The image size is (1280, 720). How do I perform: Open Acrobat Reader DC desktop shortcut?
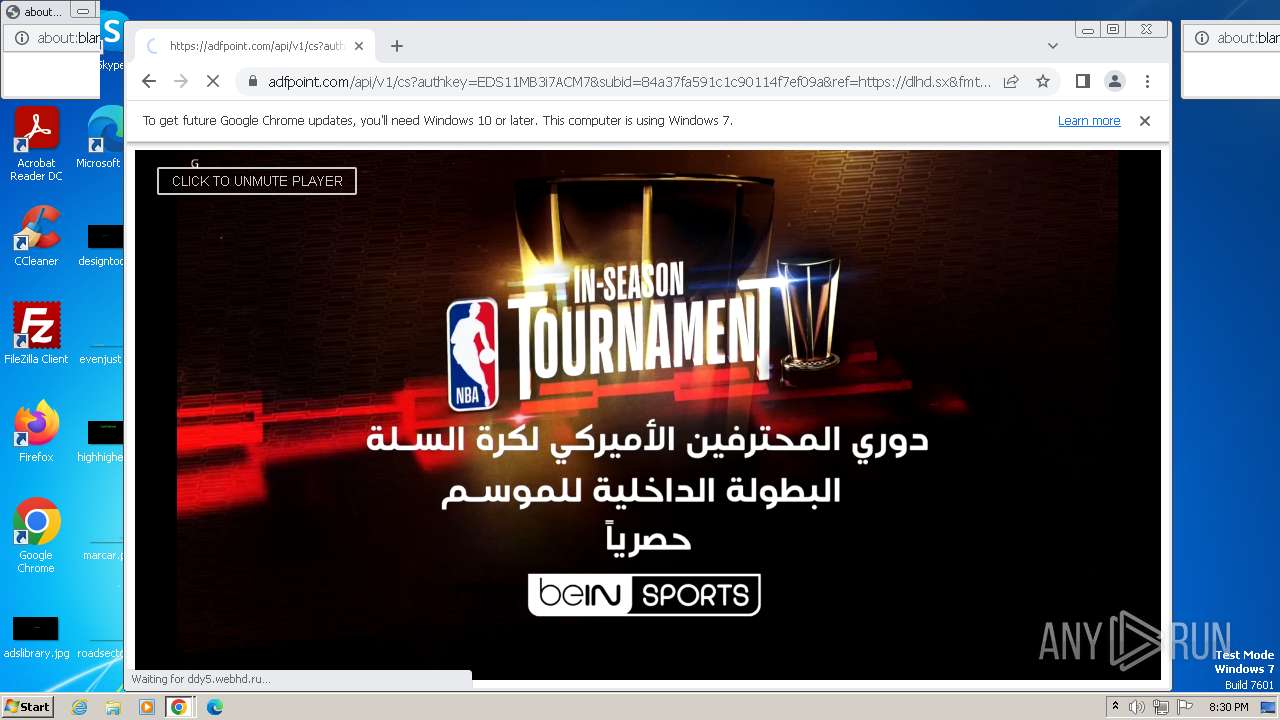[36, 145]
